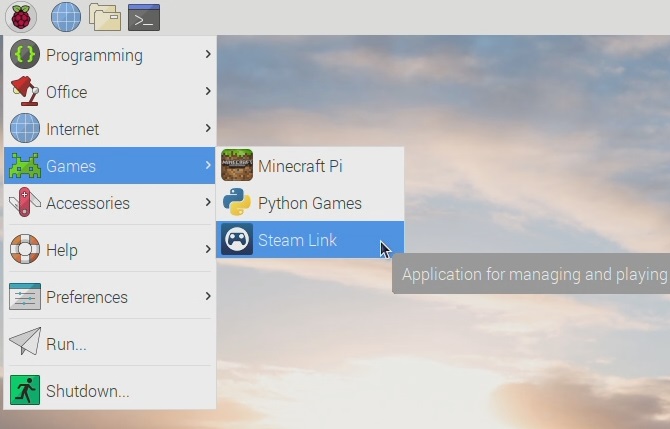This screenshot has width=670, height=429.
Task: Click the Raspberry Pi menu icon
Action: click(21, 17)
